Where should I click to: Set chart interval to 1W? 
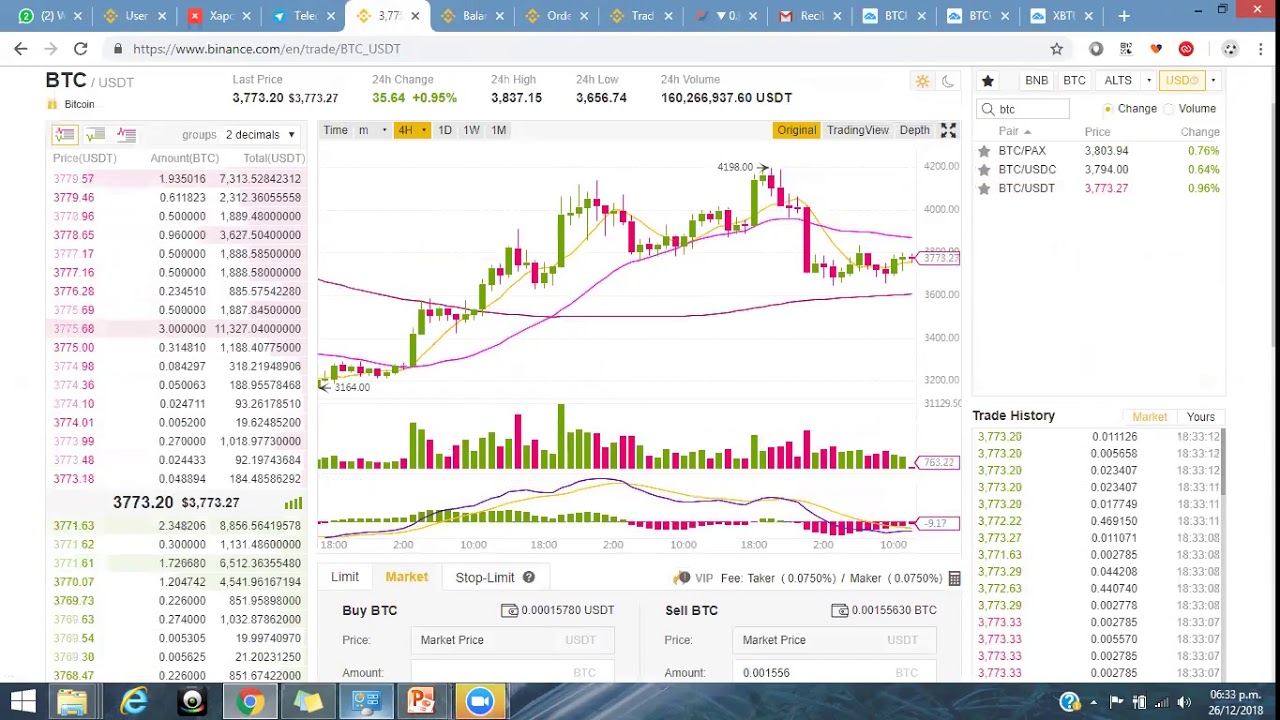pos(471,130)
